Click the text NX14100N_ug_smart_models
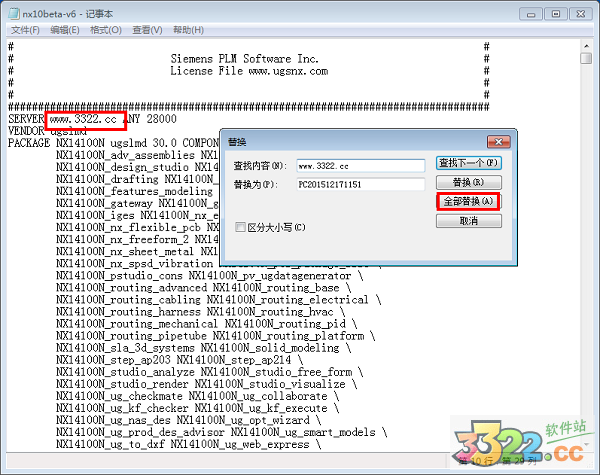The height and width of the screenshot is (475, 600). [x=303, y=433]
